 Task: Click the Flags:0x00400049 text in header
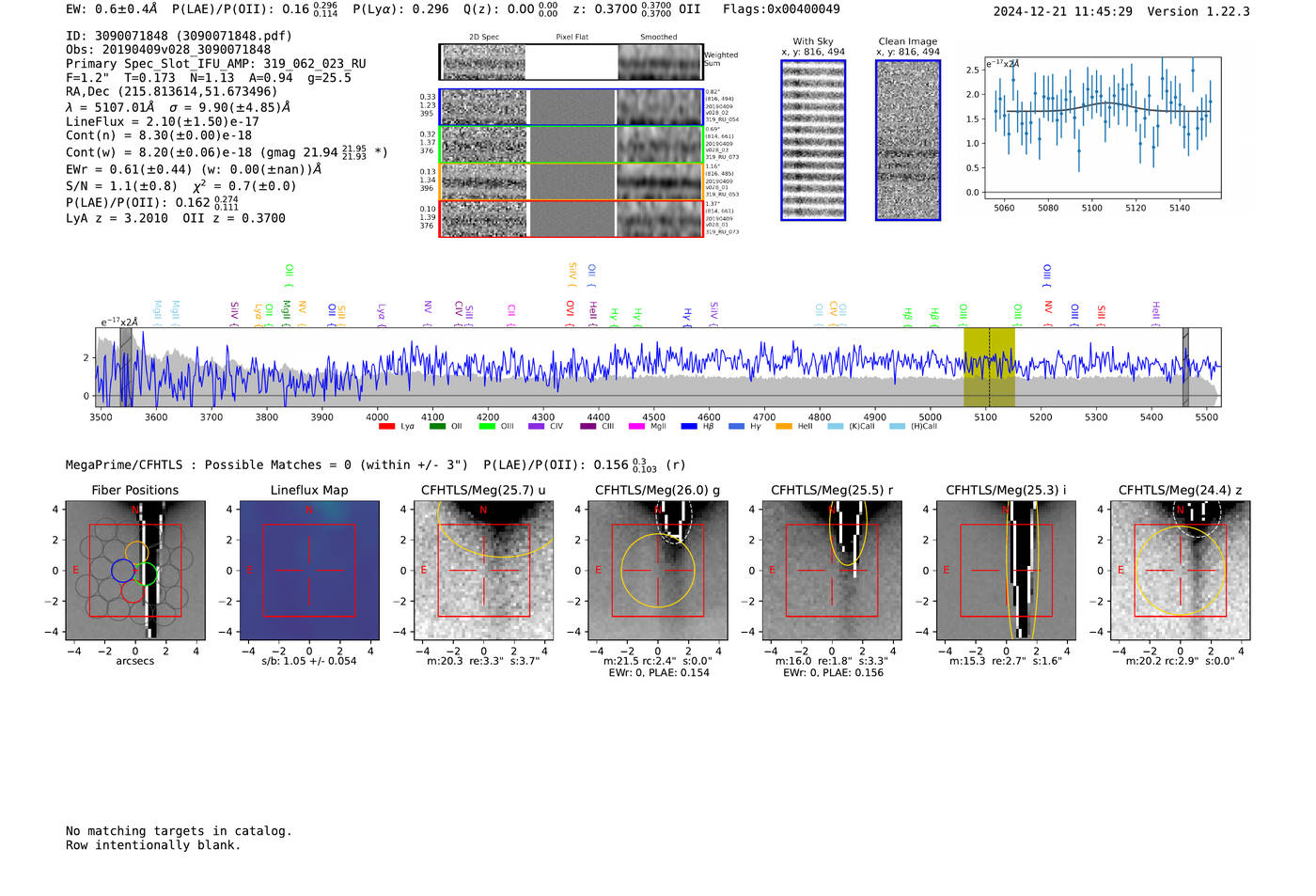[781, 9]
